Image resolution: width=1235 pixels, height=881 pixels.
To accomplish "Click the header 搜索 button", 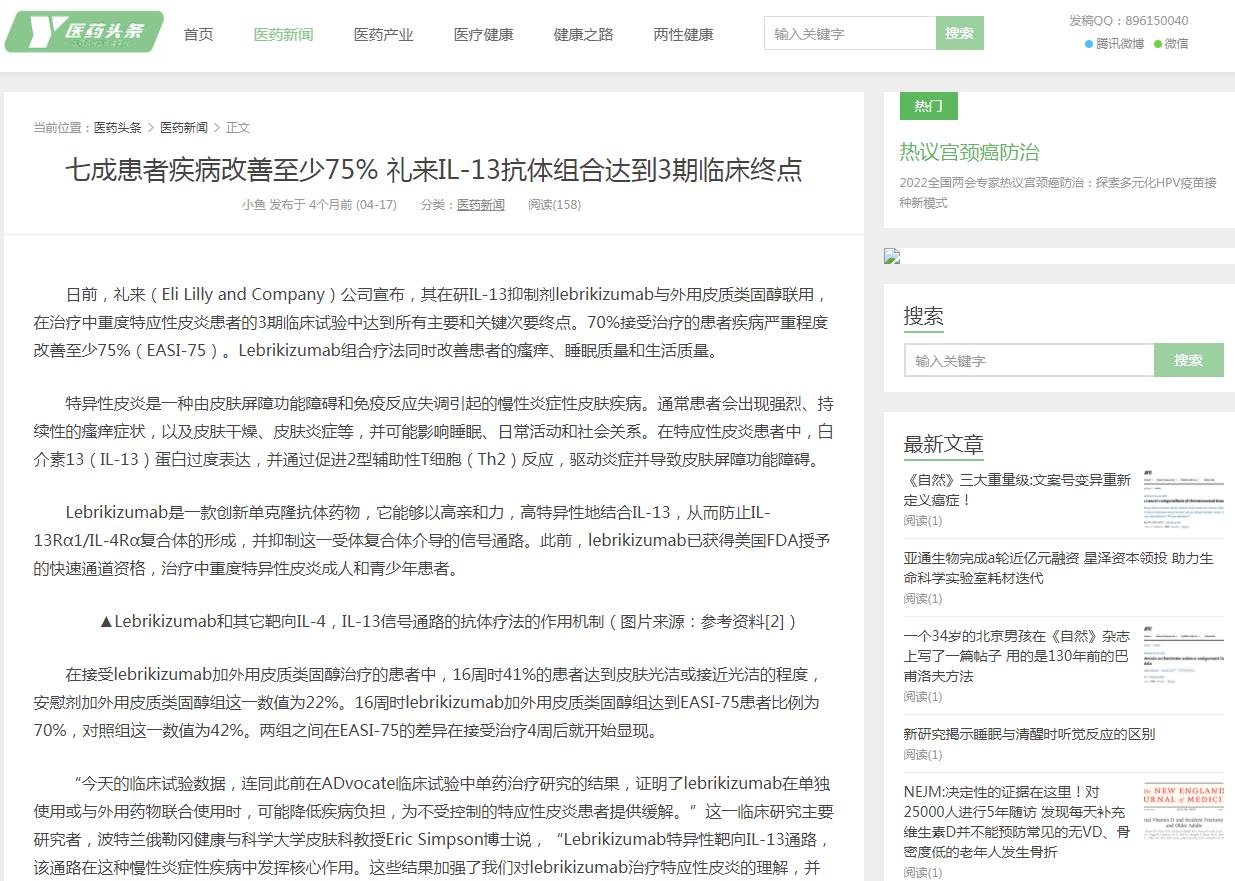I will point(960,33).
